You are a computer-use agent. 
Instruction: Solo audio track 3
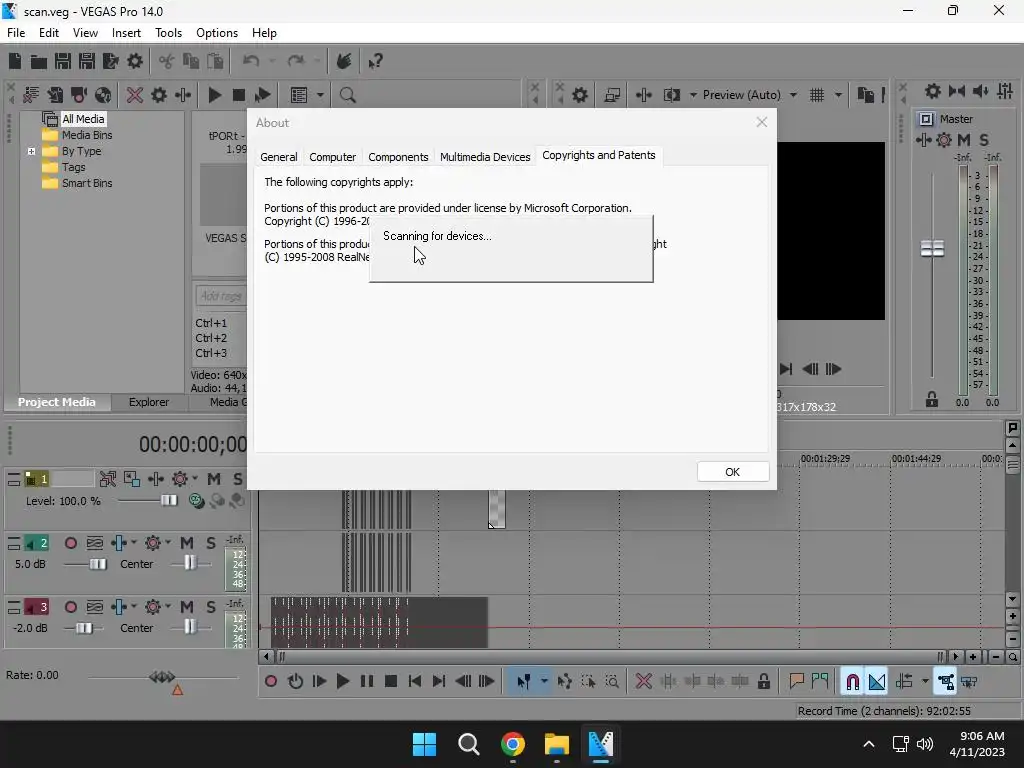pyautogui.click(x=210, y=607)
